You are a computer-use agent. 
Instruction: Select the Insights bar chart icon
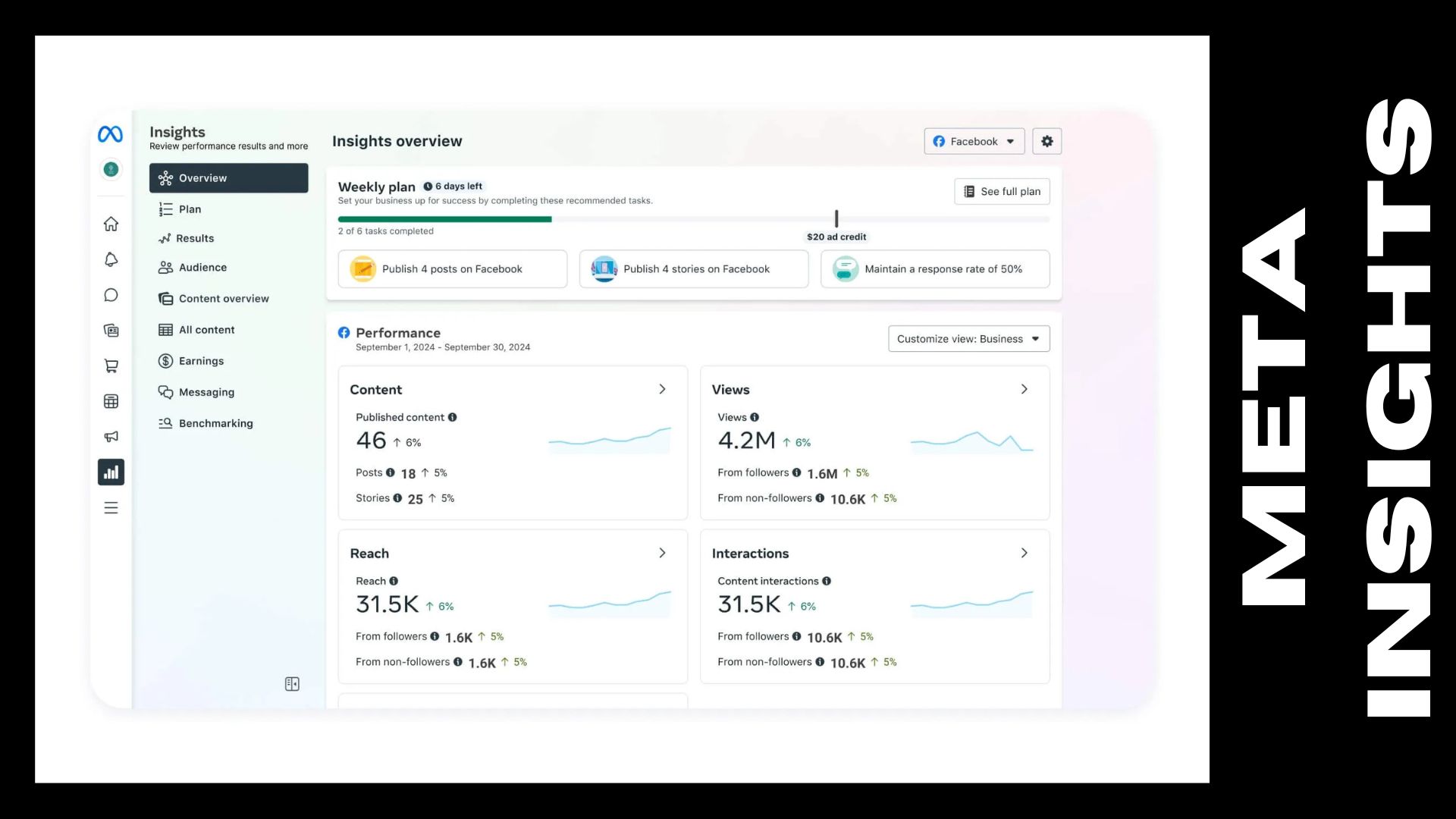pos(111,472)
